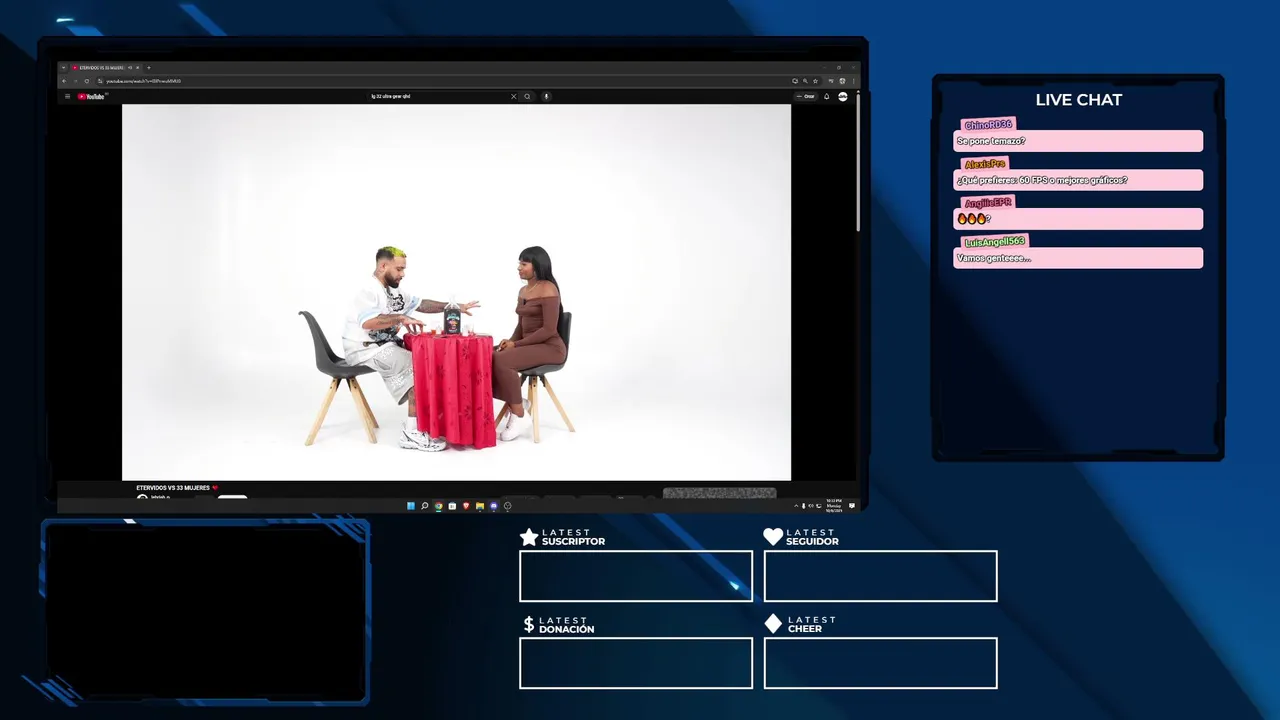This screenshot has height=720, width=1280.
Task: Open the Windows Start menu
Action: pyautogui.click(x=411, y=506)
